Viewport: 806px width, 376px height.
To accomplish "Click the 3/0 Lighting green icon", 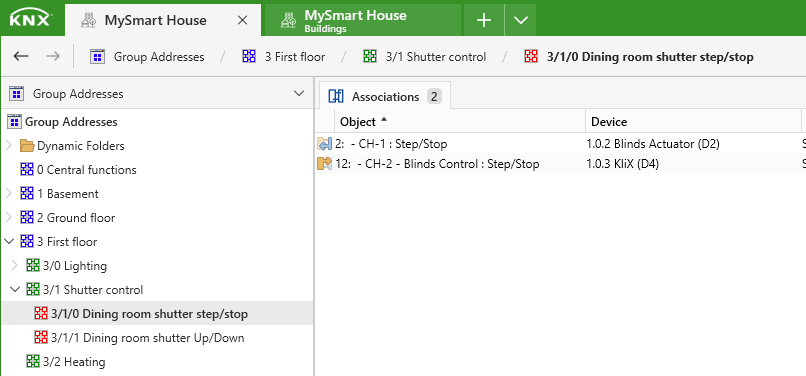I will [x=33, y=266].
